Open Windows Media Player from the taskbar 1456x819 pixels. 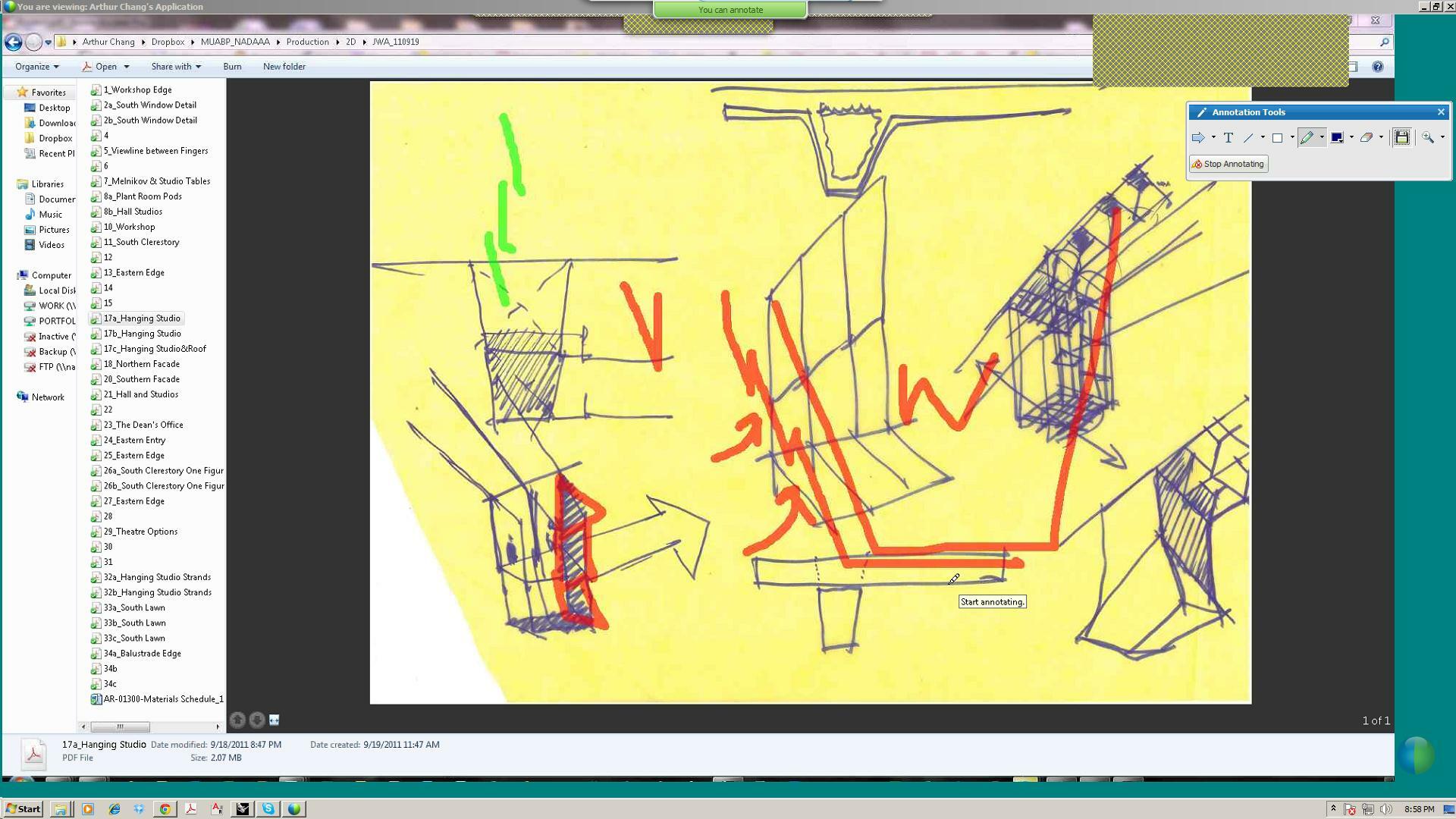click(x=88, y=809)
